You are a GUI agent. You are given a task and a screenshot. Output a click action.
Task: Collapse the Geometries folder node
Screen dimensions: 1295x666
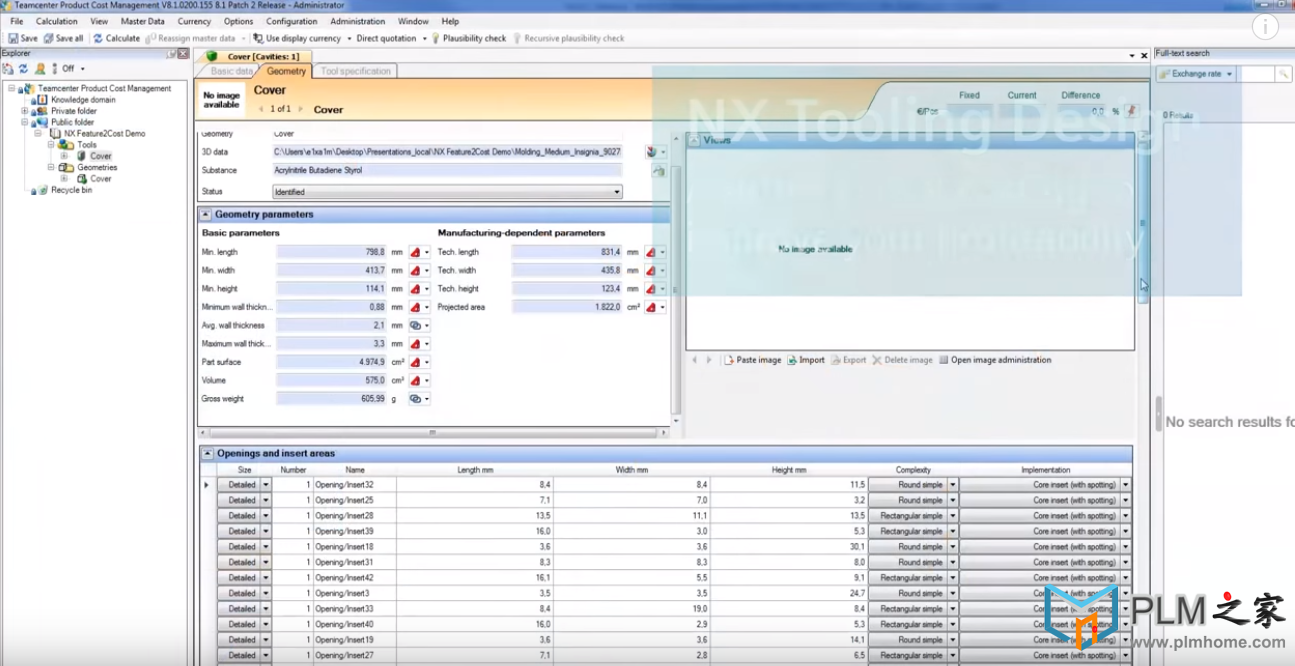click(51, 167)
